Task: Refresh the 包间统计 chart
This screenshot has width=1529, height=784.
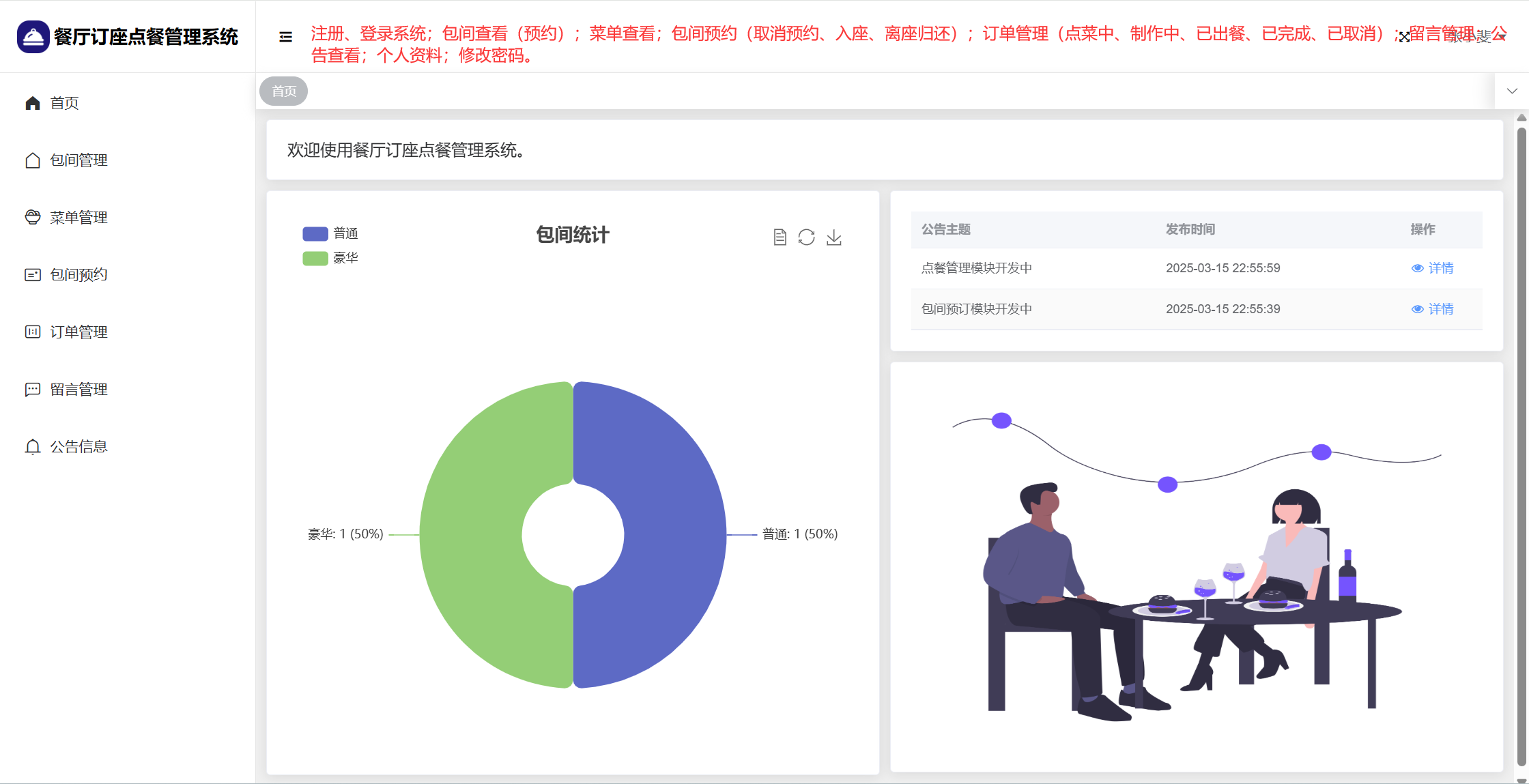Action: click(806, 237)
